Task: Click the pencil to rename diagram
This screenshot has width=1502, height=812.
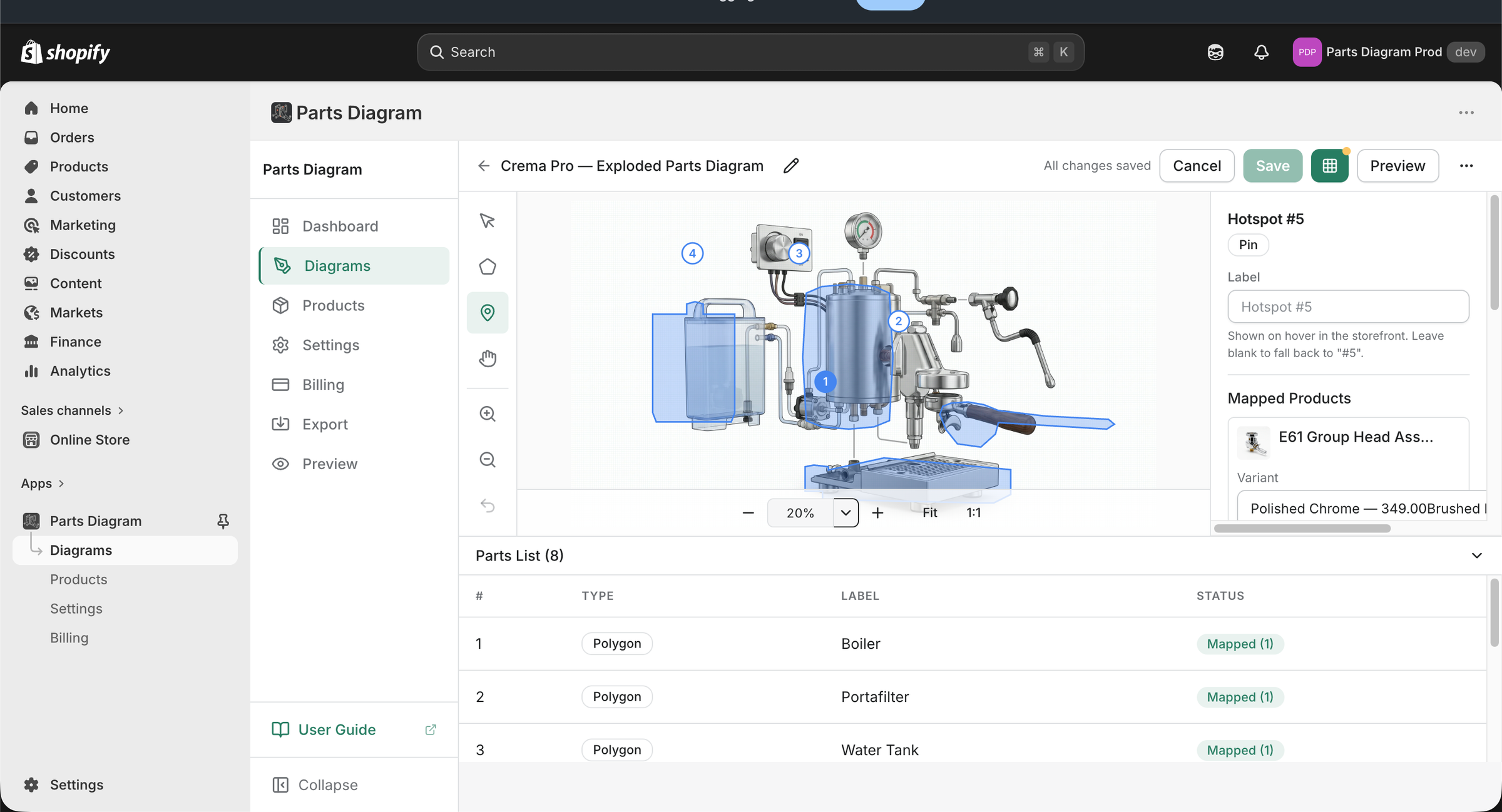Action: (x=791, y=166)
